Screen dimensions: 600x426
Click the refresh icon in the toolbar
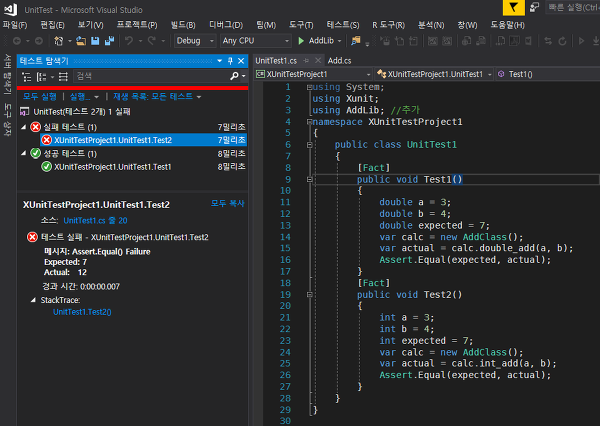click(x=562, y=41)
